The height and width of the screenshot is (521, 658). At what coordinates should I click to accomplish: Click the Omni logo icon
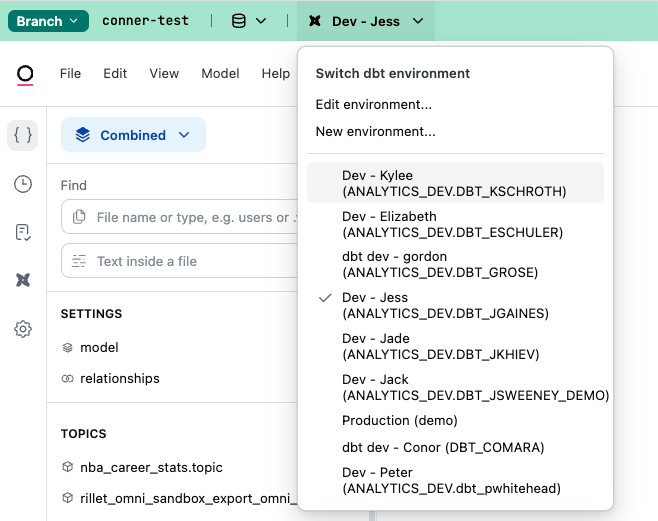(x=25, y=74)
